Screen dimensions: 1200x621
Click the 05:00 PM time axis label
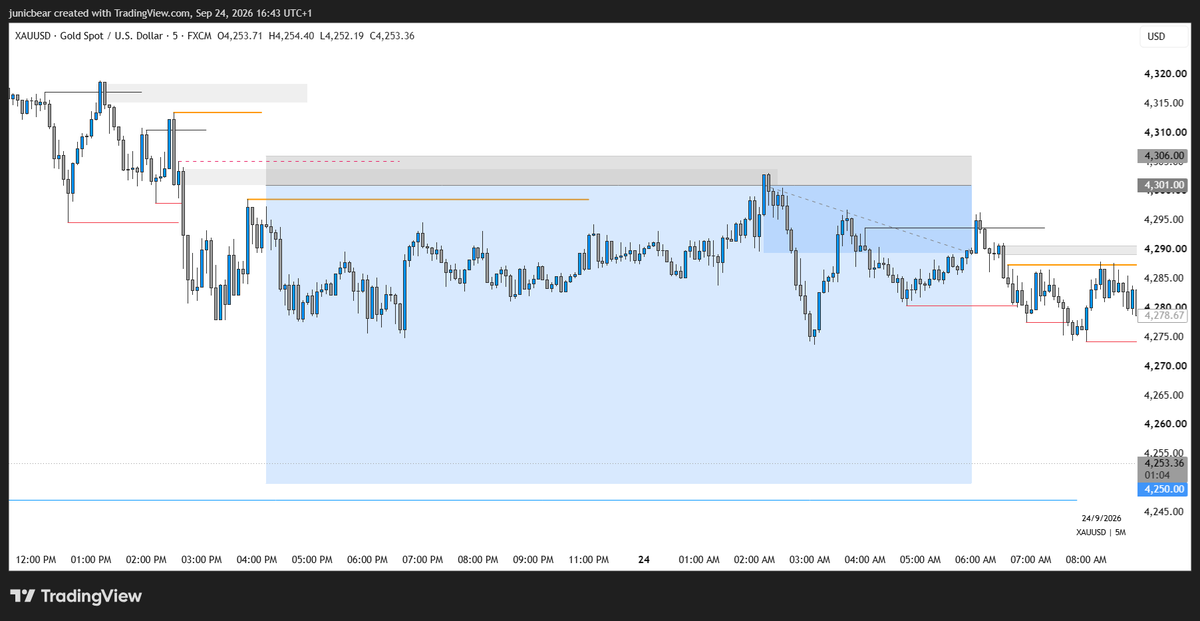coord(311,560)
